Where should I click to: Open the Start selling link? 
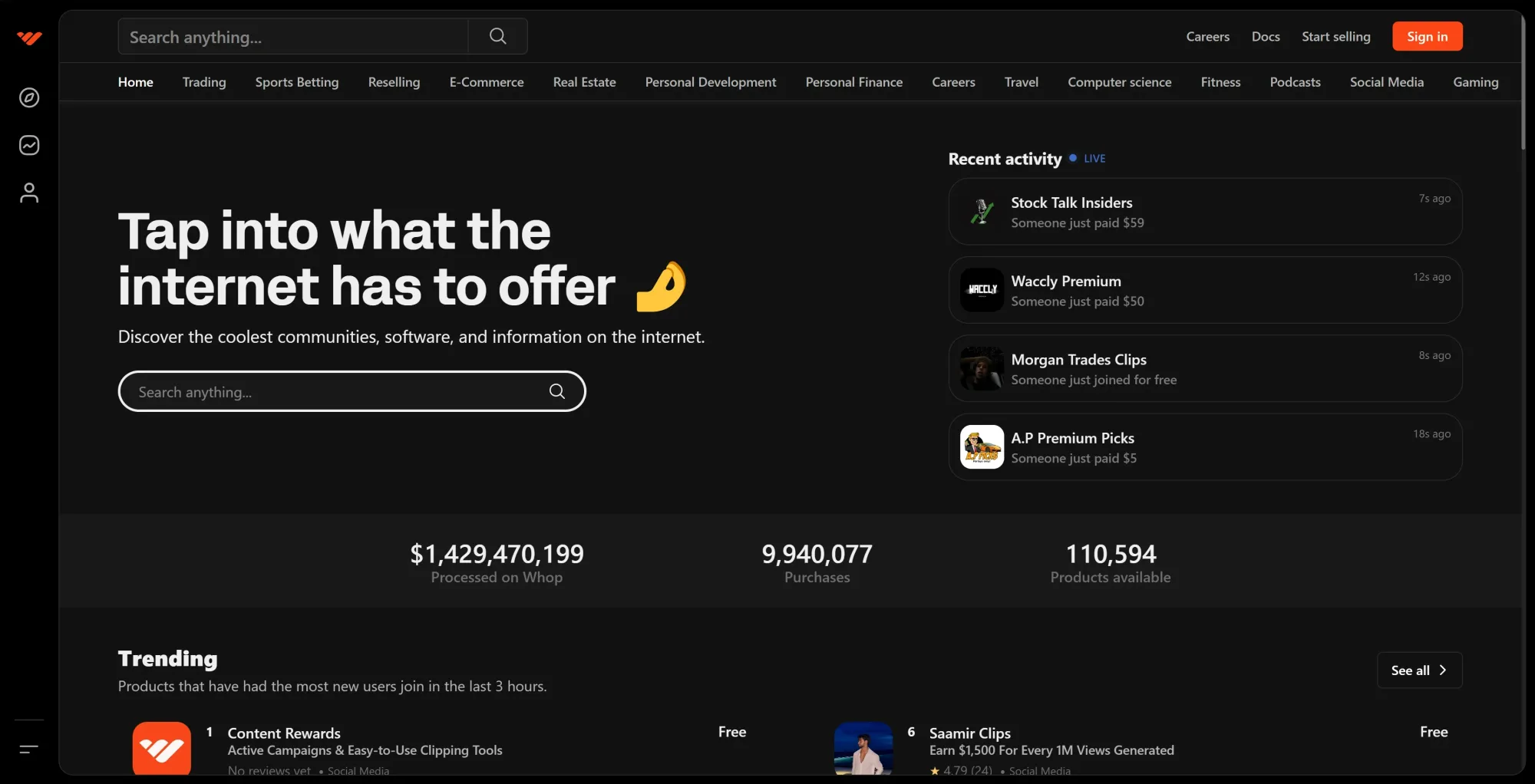coord(1336,36)
